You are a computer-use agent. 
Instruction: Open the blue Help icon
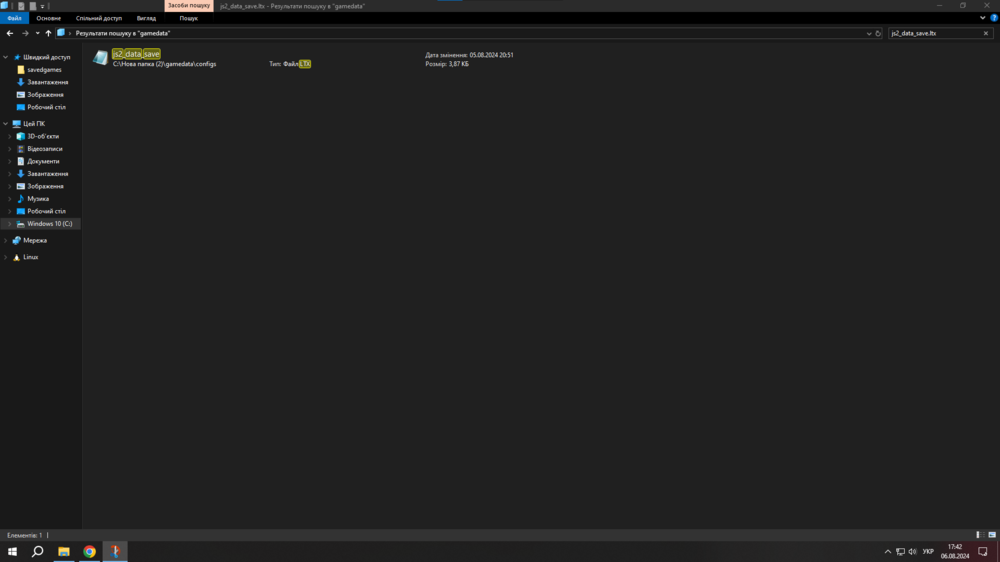[x=994, y=18]
